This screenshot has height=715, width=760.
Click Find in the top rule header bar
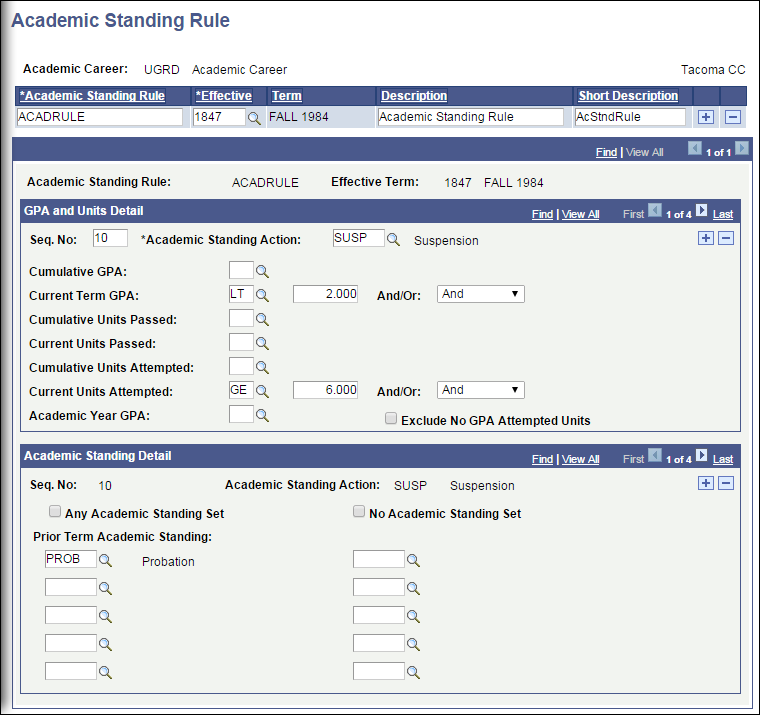point(606,152)
